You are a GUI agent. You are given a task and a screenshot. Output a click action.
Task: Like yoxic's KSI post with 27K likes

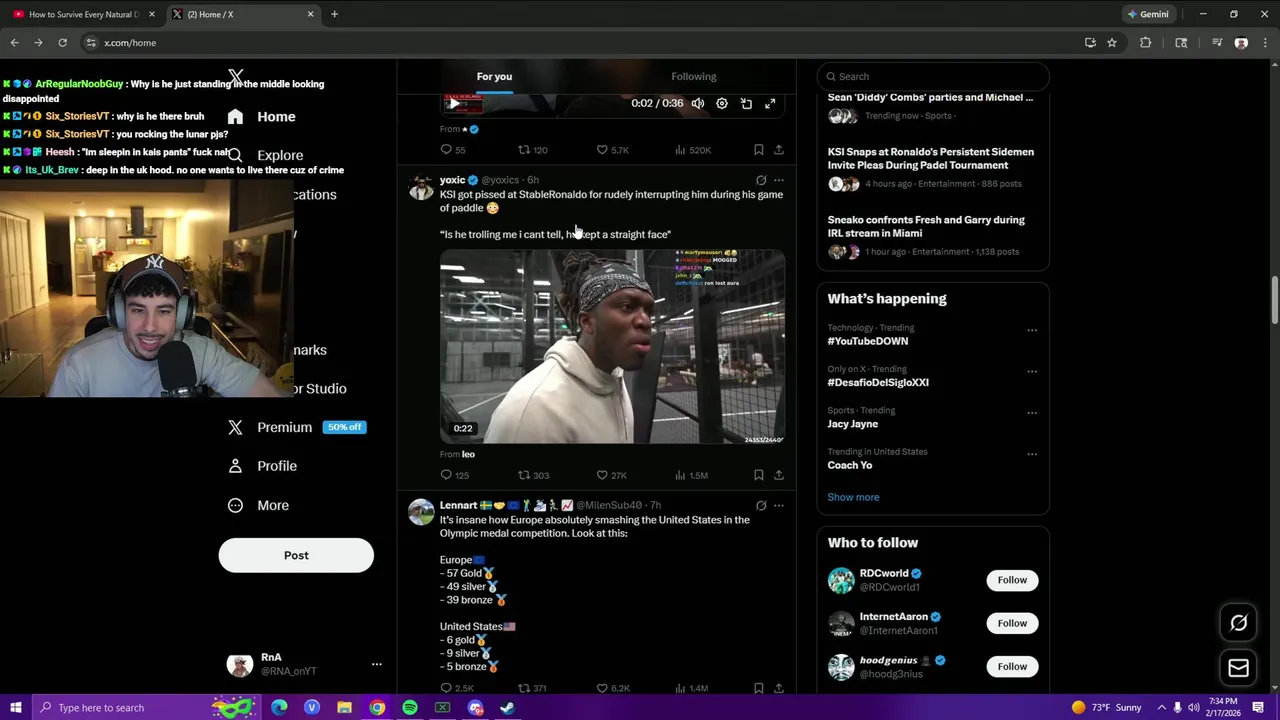point(611,475)
